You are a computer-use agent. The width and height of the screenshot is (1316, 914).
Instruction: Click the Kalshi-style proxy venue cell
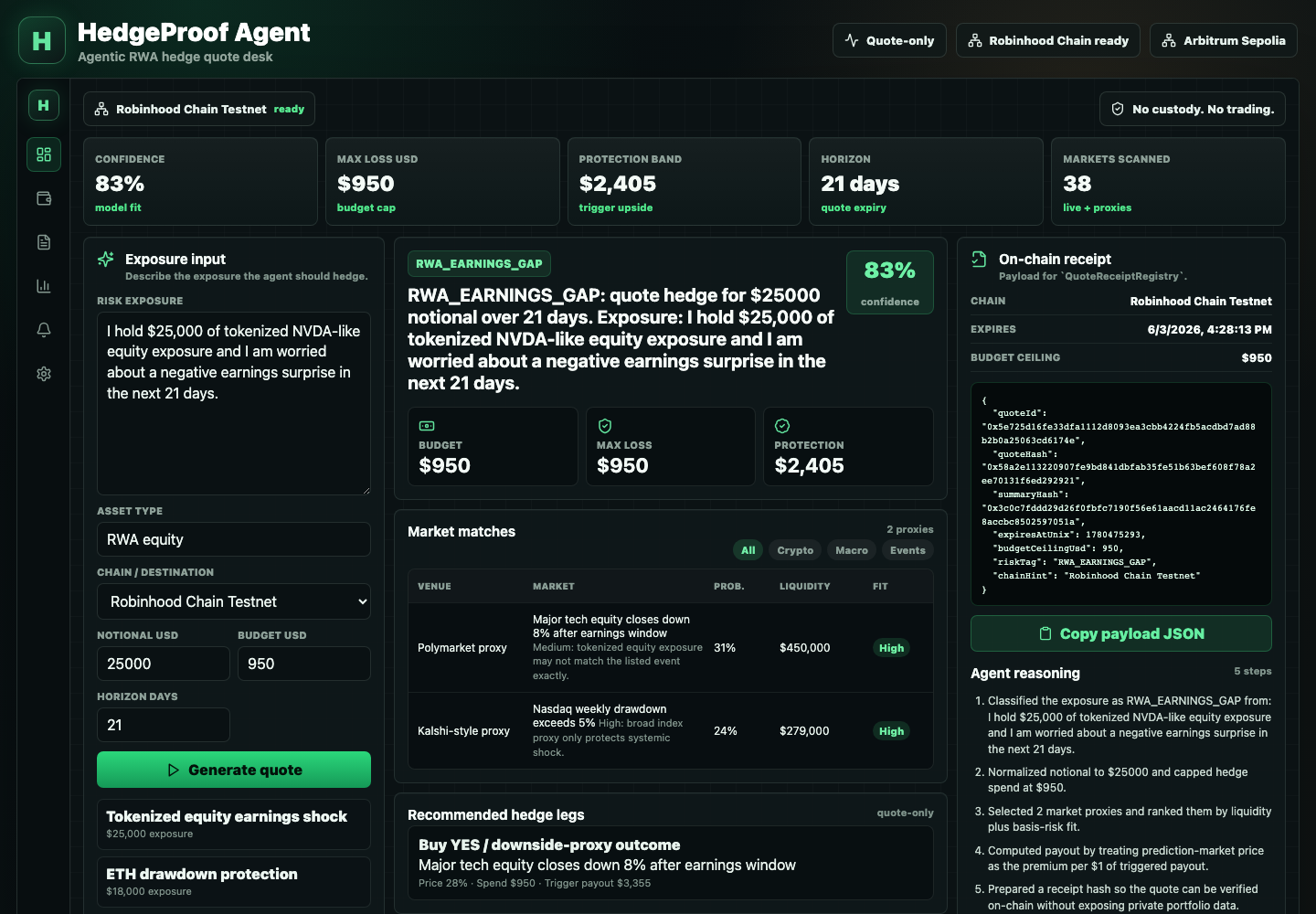tap(464, 731)
